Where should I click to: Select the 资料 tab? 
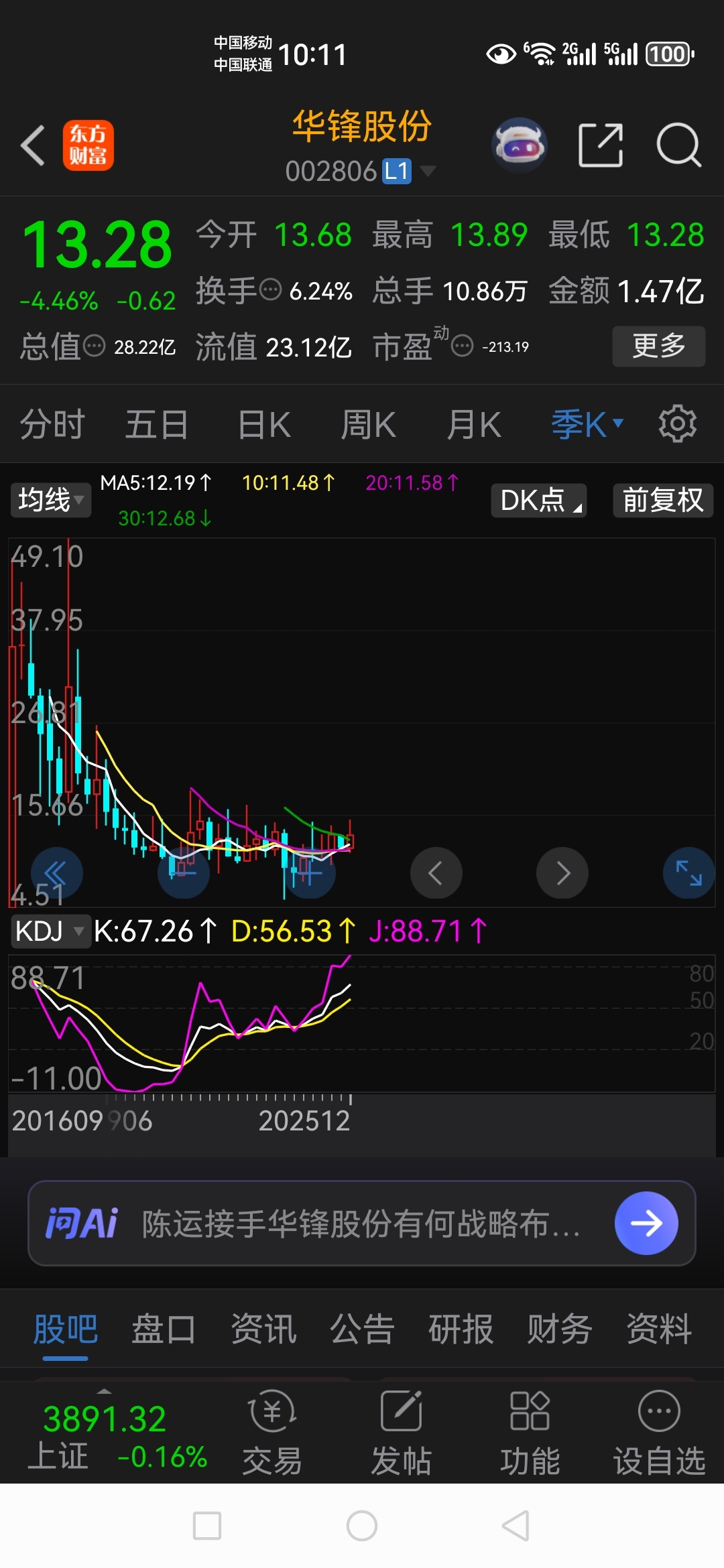659,1329
